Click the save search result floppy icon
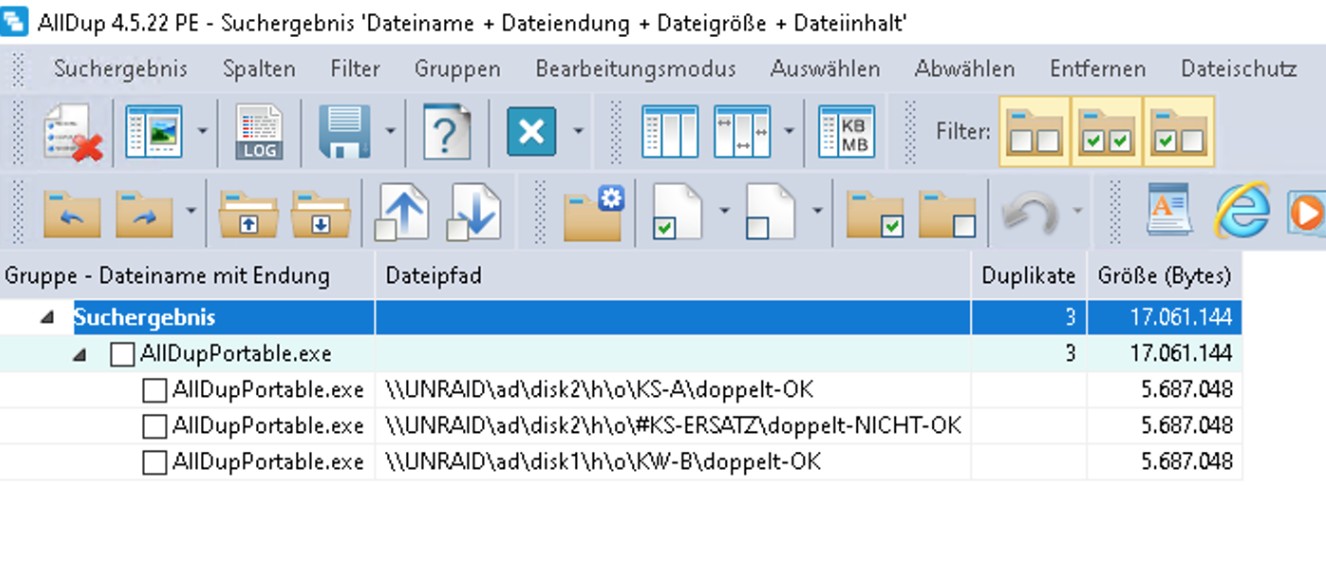 [344, 131]
